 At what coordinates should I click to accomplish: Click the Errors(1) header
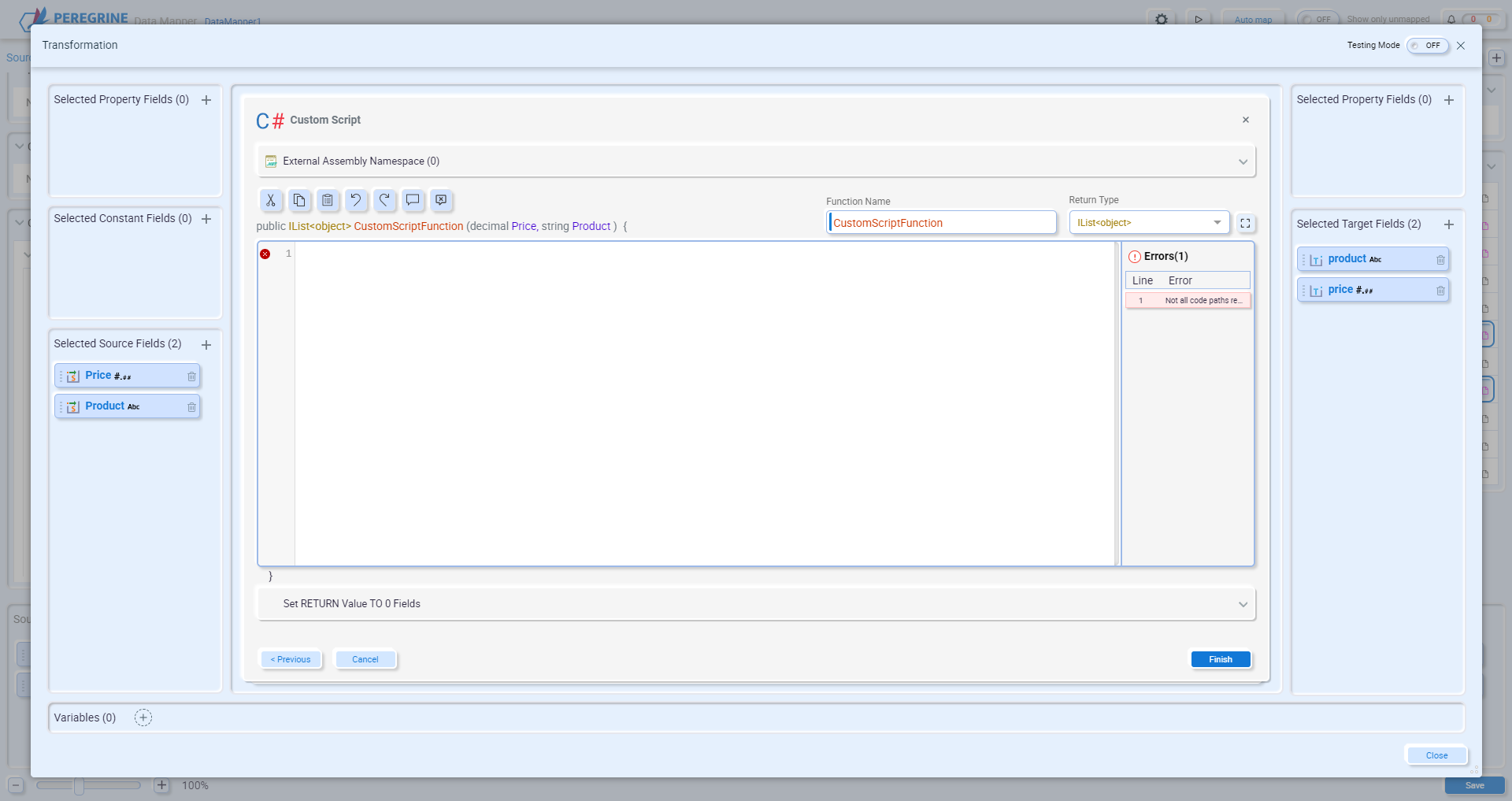1158,256
